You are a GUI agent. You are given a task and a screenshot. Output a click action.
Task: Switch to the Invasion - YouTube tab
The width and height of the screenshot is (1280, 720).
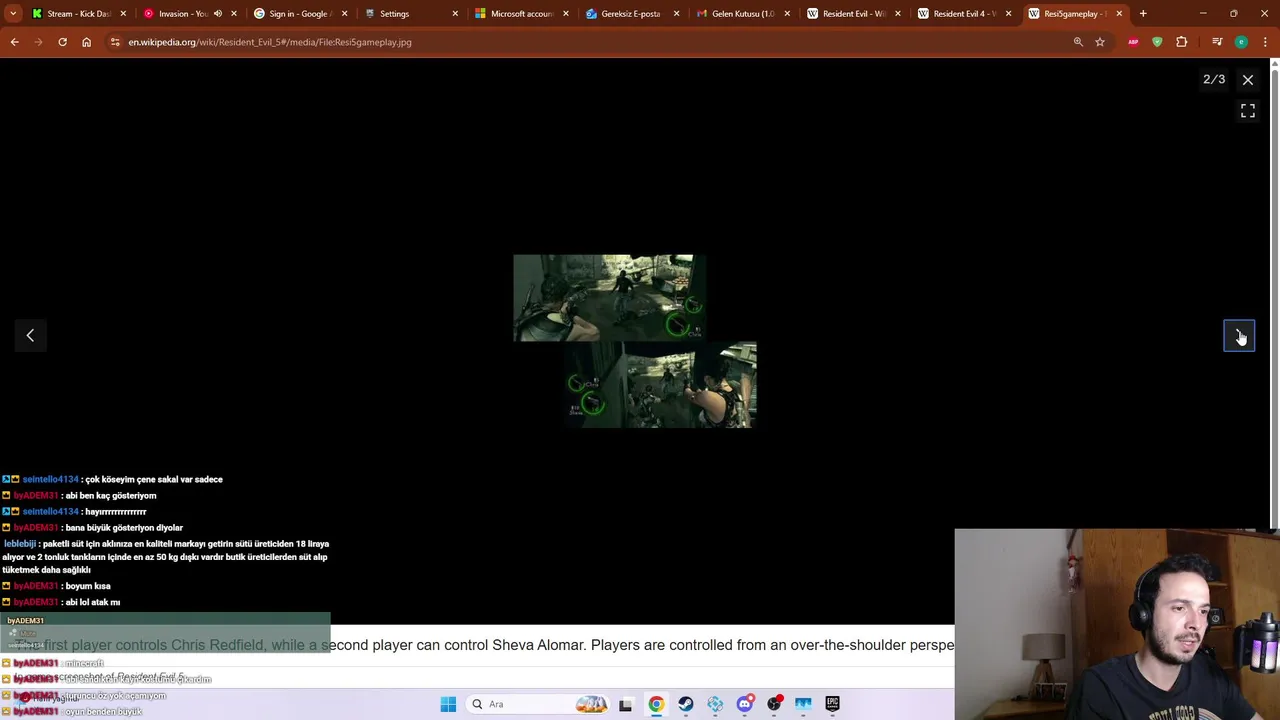(182, 14)
